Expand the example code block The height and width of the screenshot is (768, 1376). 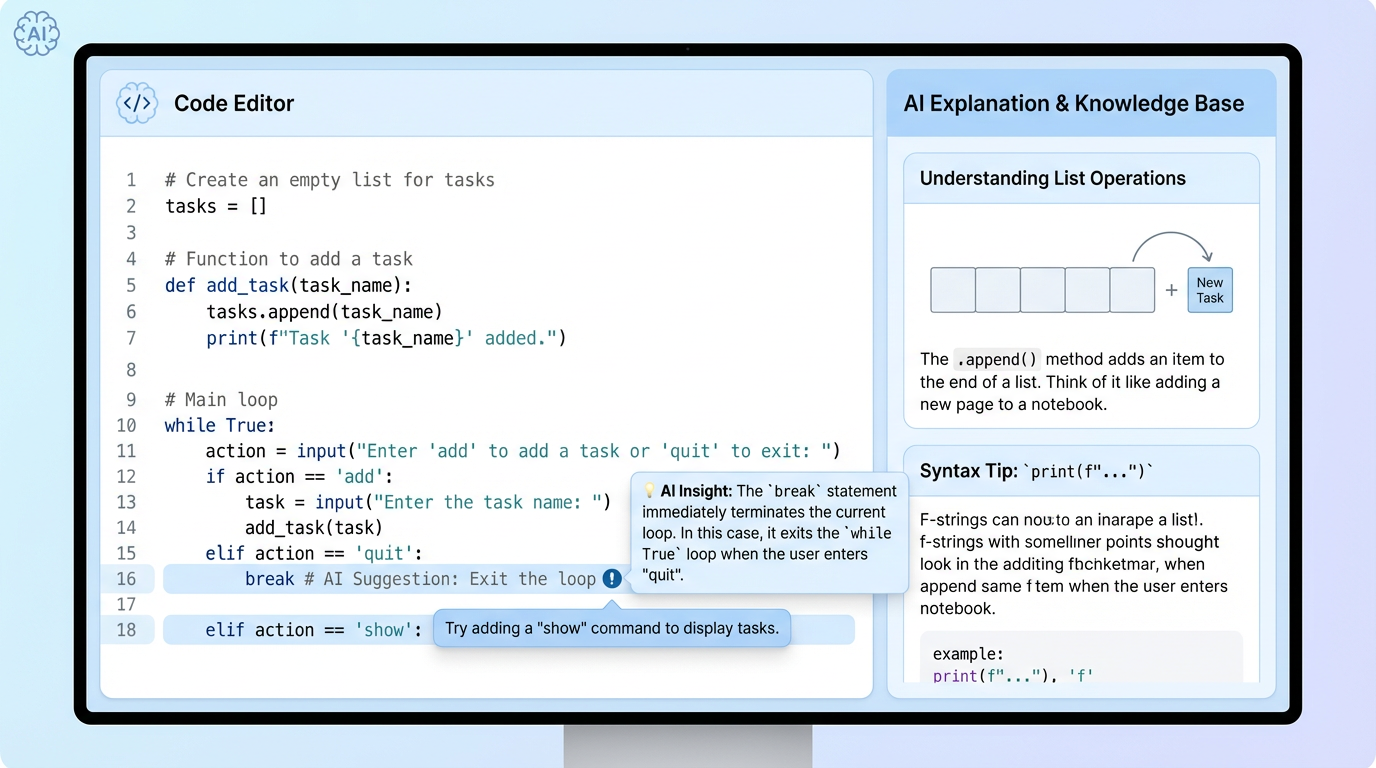coord(1081,660)
